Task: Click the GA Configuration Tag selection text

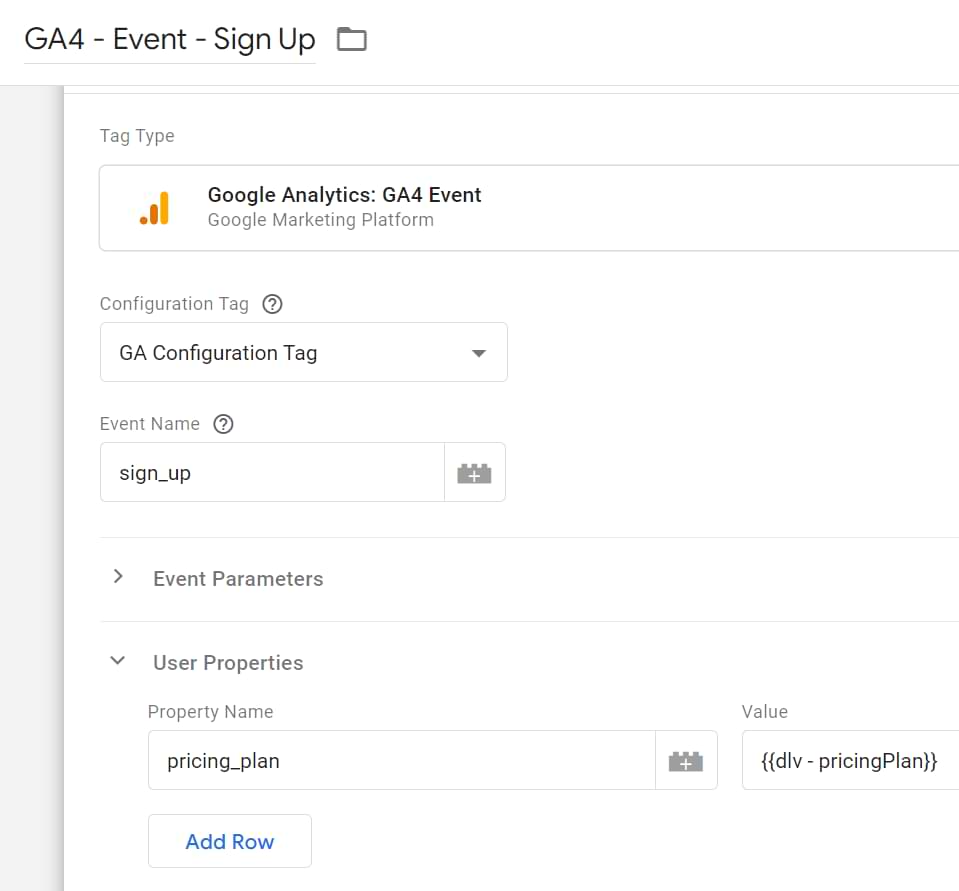Action: (x=218, y=353)
